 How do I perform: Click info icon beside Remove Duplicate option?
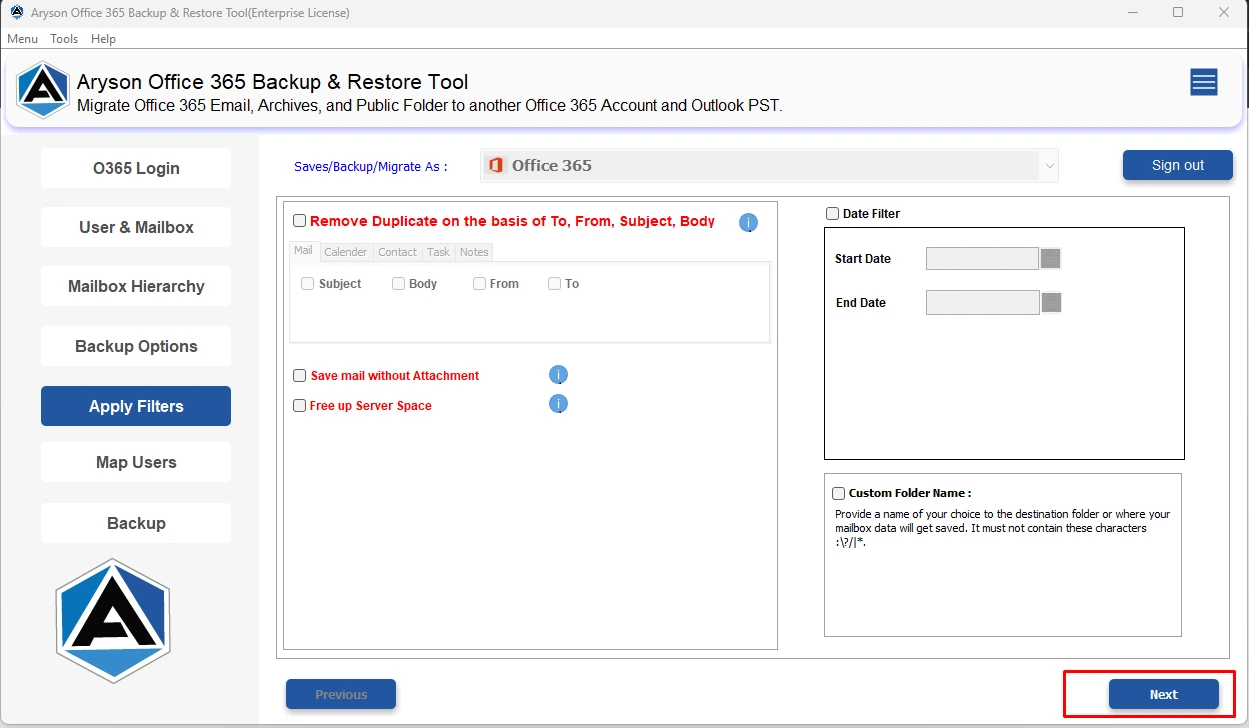tap(748, 222)
